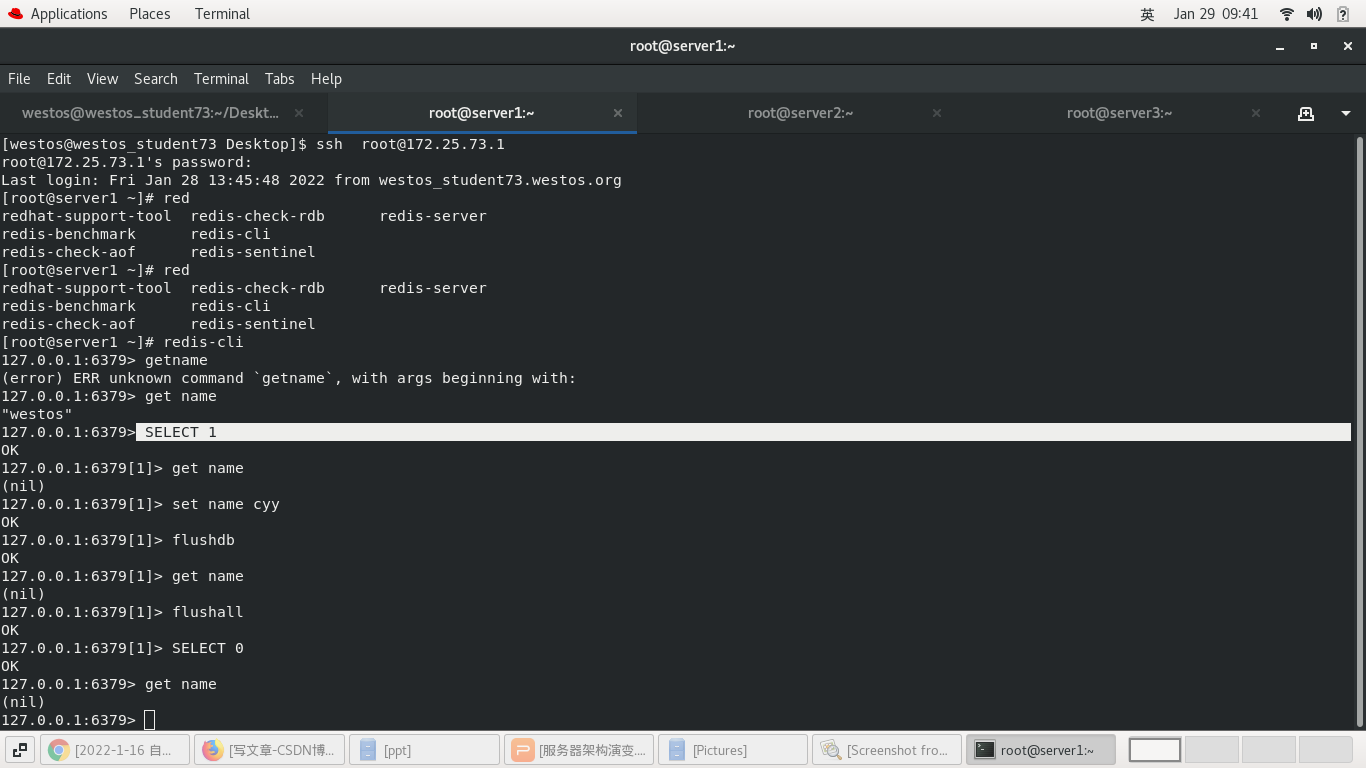Open the File menu
This screenshot has width=1366, height=768.
(x=19, y=78)
